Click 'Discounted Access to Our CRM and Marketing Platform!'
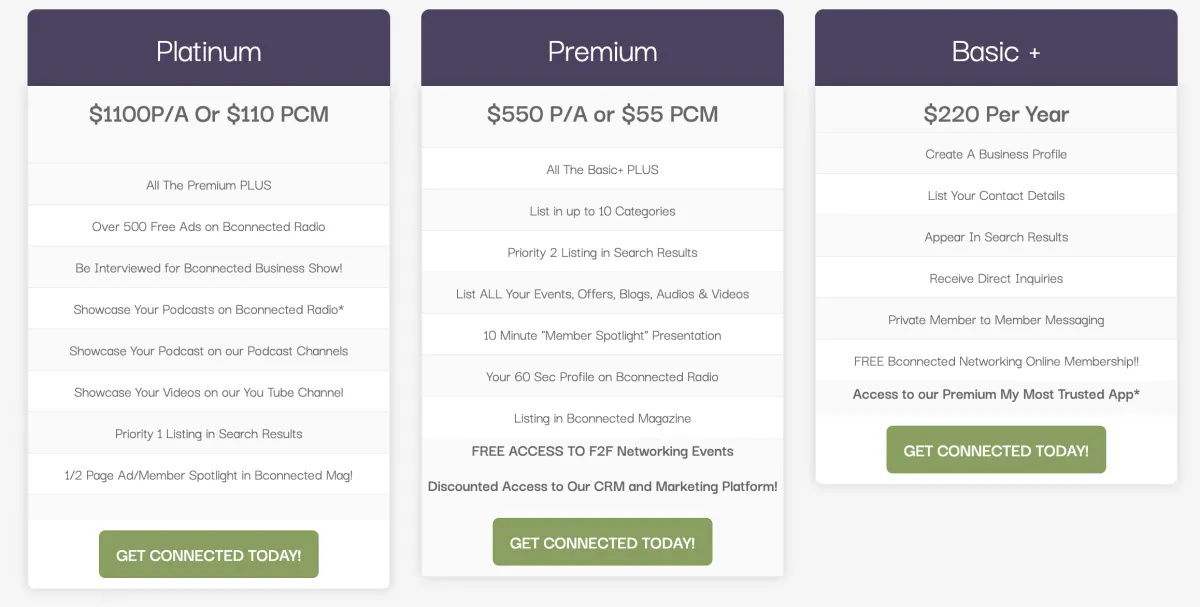Screen dimensions: 1200x607 tap(602, 486)
